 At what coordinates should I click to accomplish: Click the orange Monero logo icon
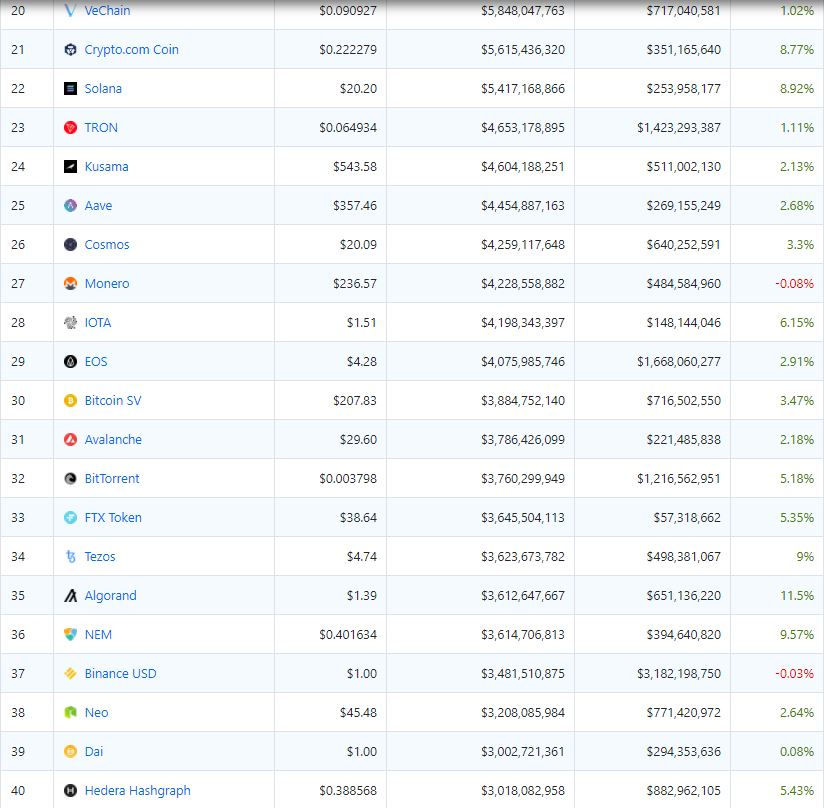[70, 283]
